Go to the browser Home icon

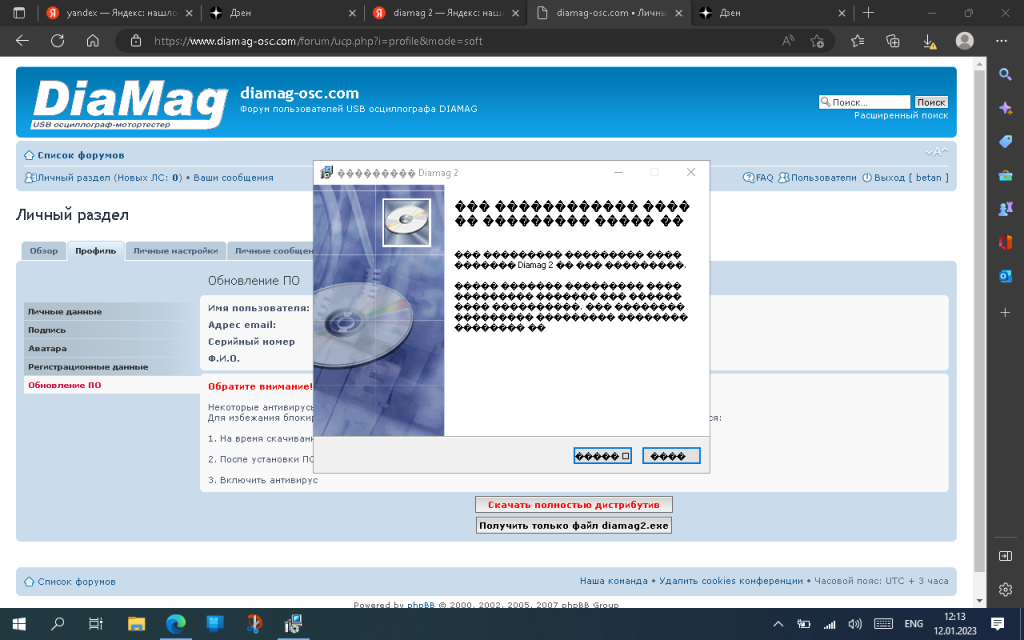(x=93, y=40)
